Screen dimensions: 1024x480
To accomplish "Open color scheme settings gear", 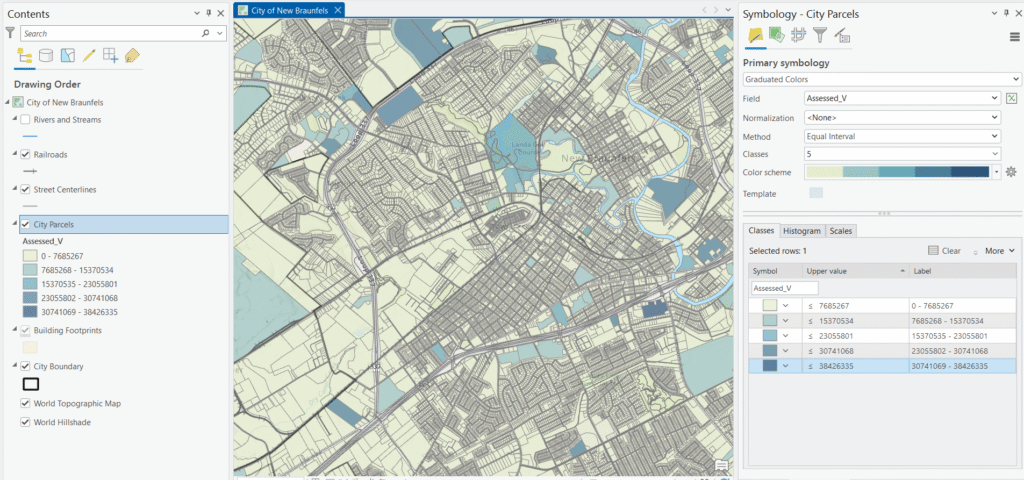I will point(1011,172).
